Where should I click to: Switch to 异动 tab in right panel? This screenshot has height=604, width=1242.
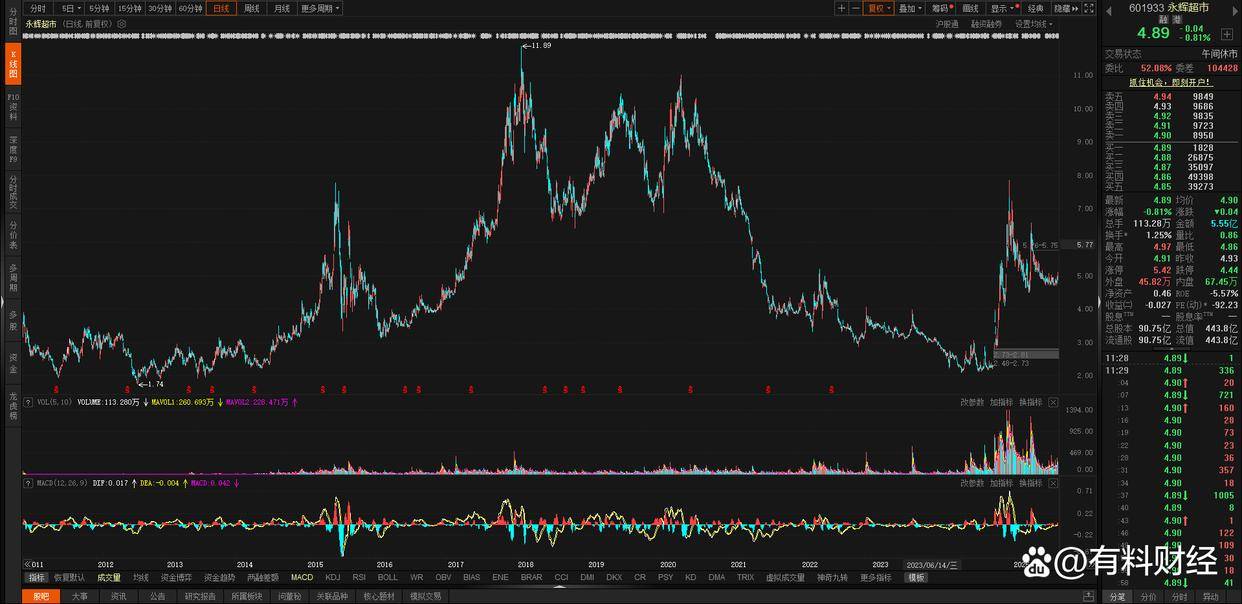1211,597
